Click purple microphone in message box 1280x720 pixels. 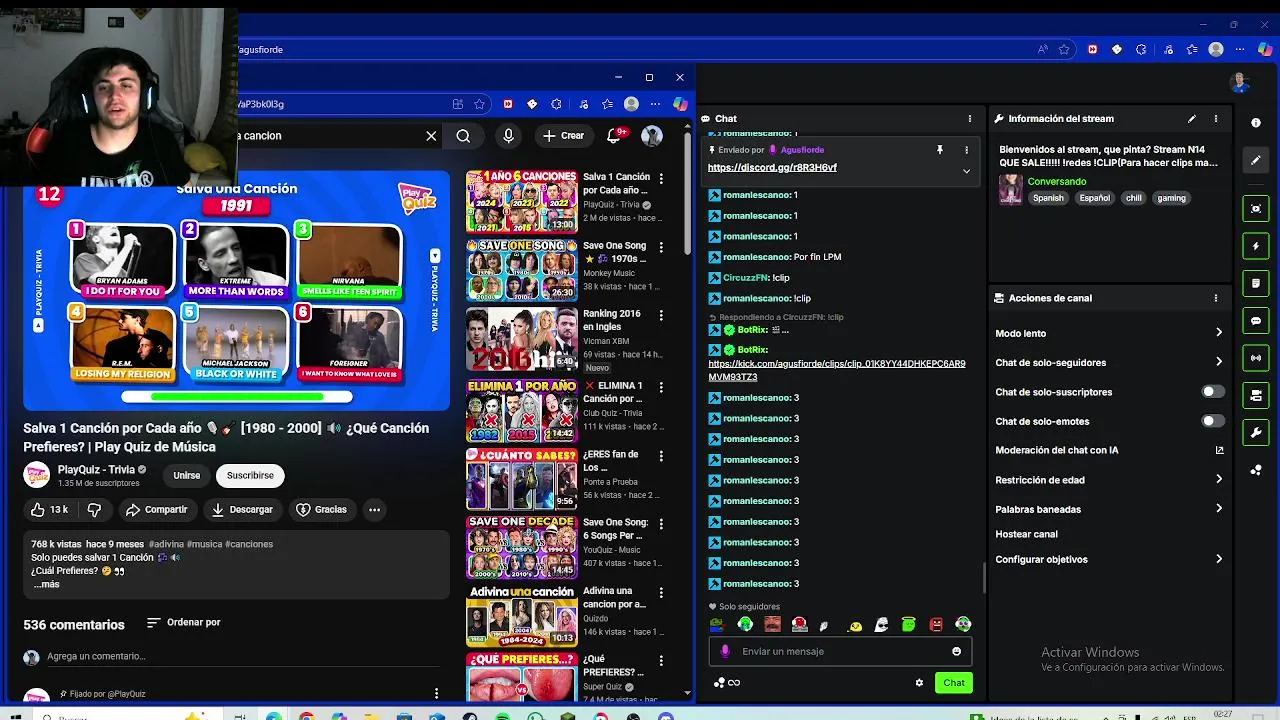click(725, 651)
